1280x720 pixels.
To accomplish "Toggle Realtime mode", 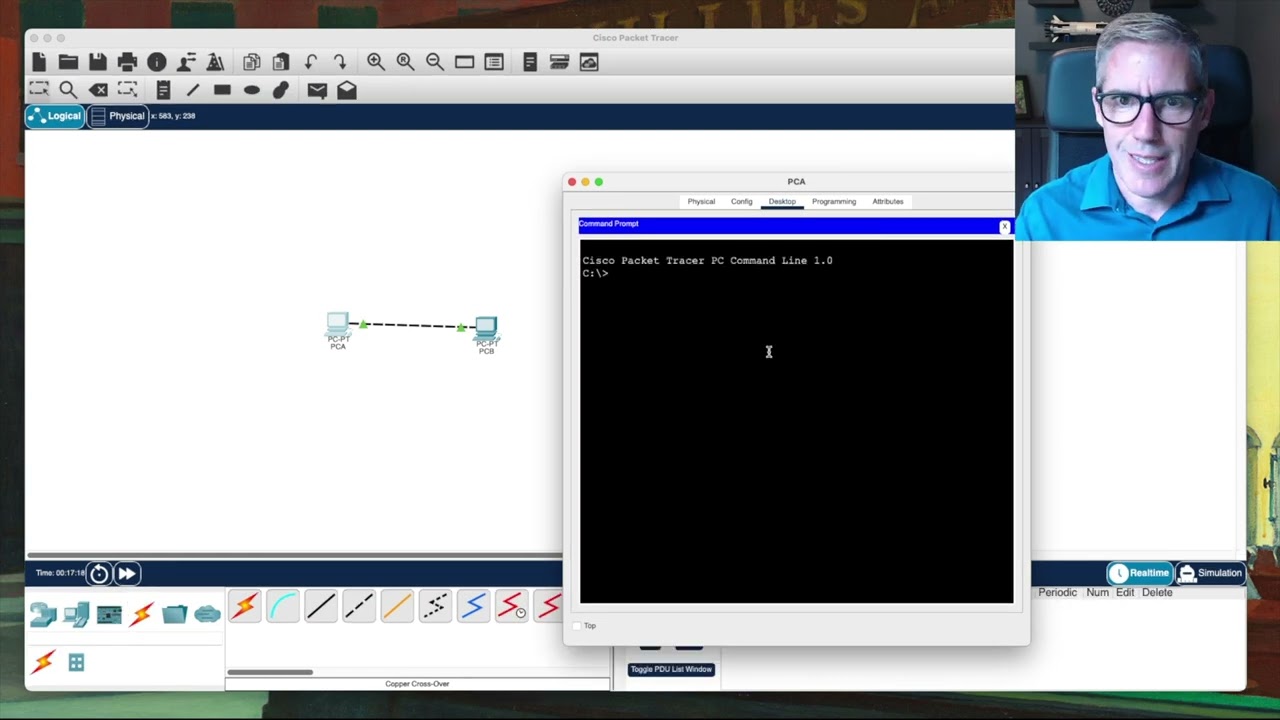I will pyautogui.click(x=1139, y=573).
